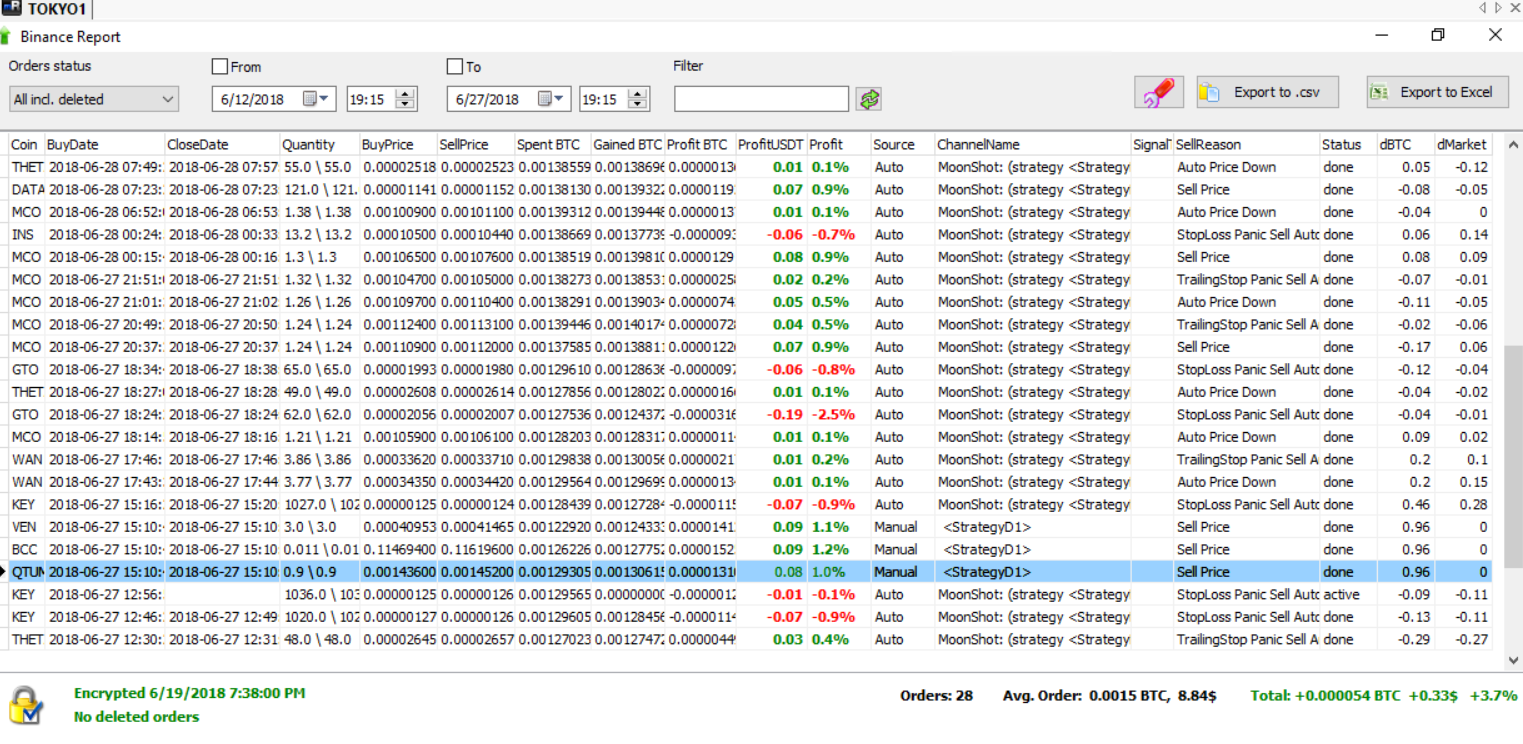This screenshot has width=1523, height=744.
Task: Click Export to .csv button
Action: coord(1266,92)
